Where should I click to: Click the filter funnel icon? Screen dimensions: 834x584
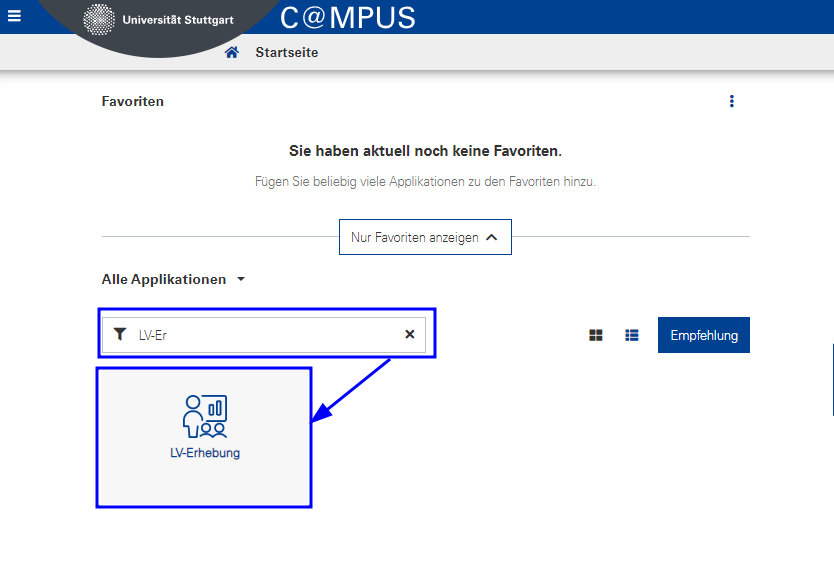click(x=120, y=334)
